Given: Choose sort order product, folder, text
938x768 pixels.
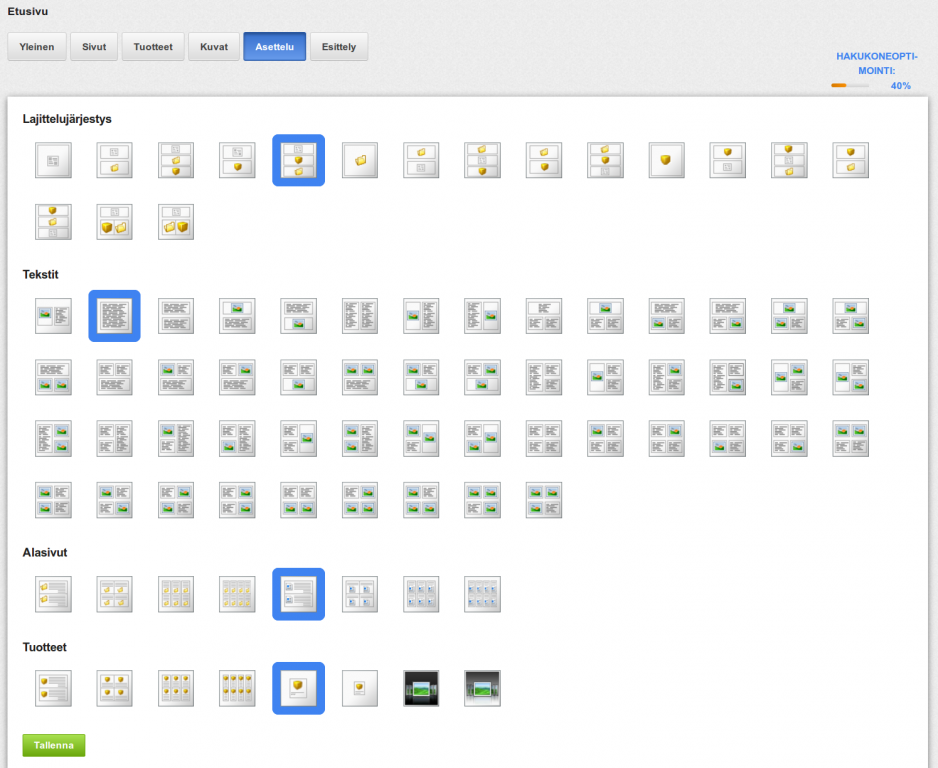Looking at the screenshot, I should (x=53, y=221).
